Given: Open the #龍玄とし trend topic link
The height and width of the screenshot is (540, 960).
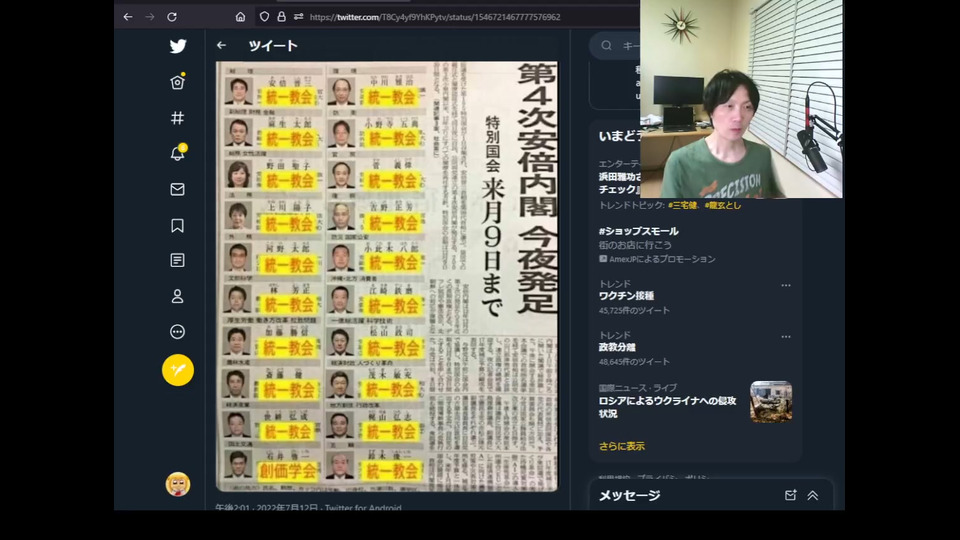Looking at the screenshot, I should (x=722, y=205).
